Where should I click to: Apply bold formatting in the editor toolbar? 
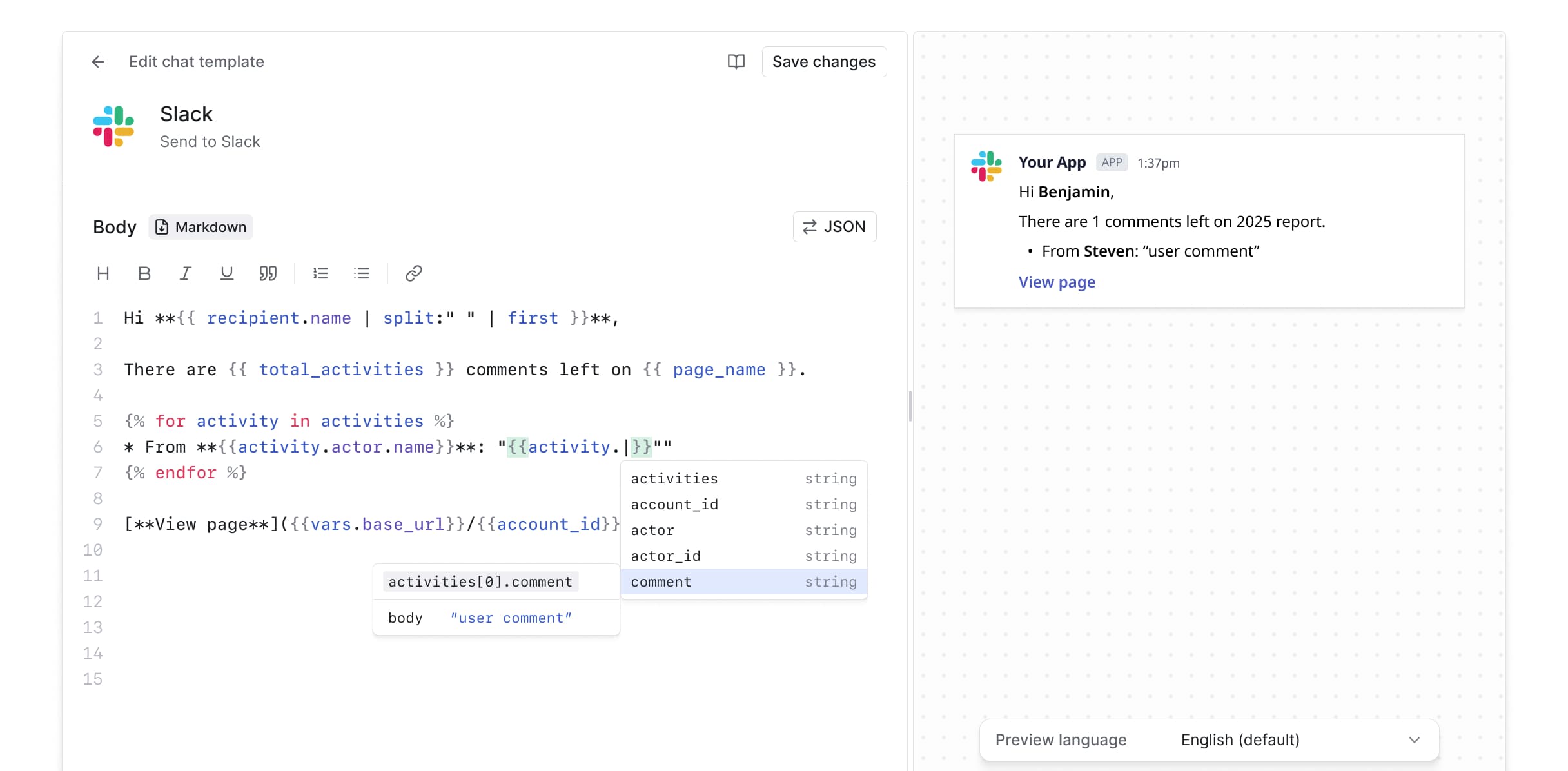144,273
